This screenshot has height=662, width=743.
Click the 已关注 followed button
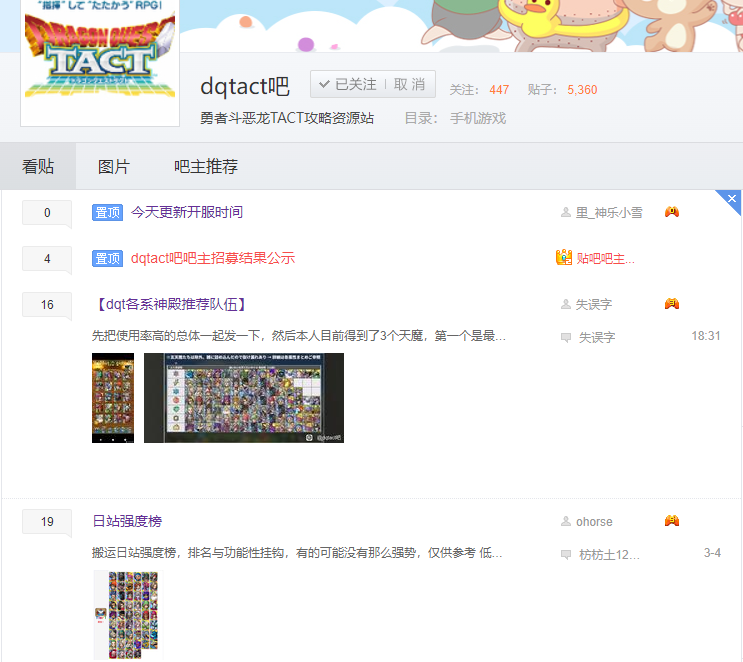pos(348,84)
